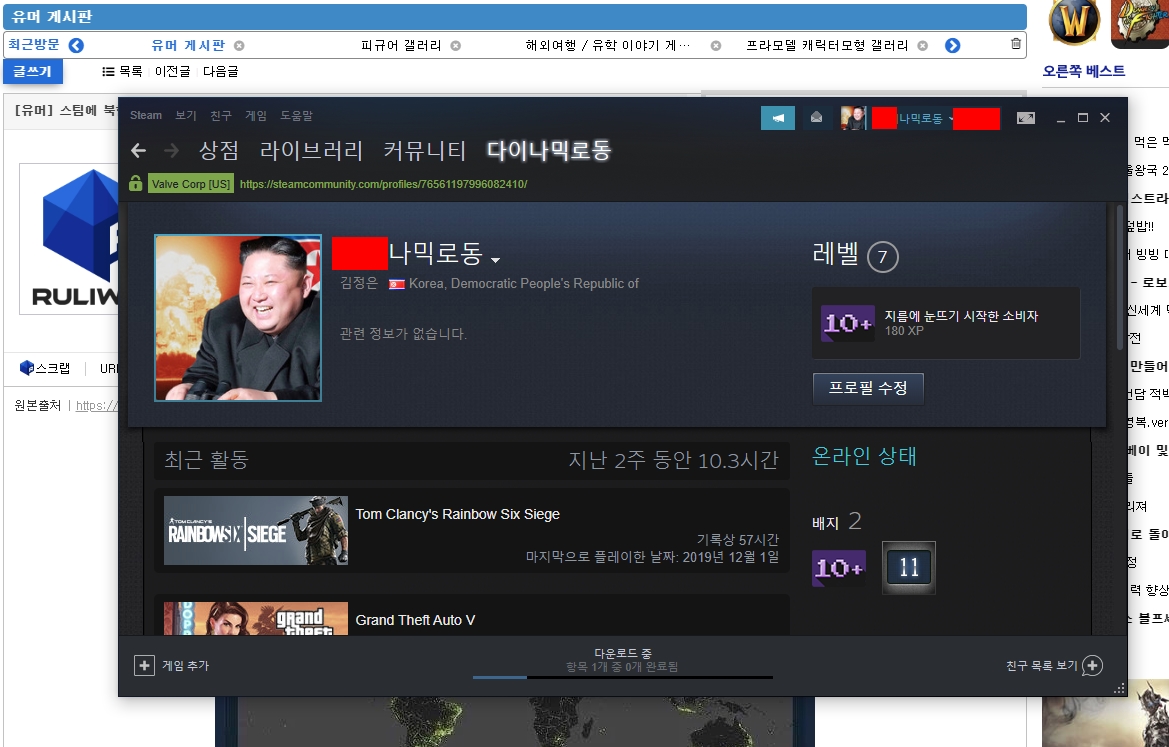Screen dimensions: 1169x747
Task: Click next arrow in 최근방문 bar
Action: click(x=952, y=45)
